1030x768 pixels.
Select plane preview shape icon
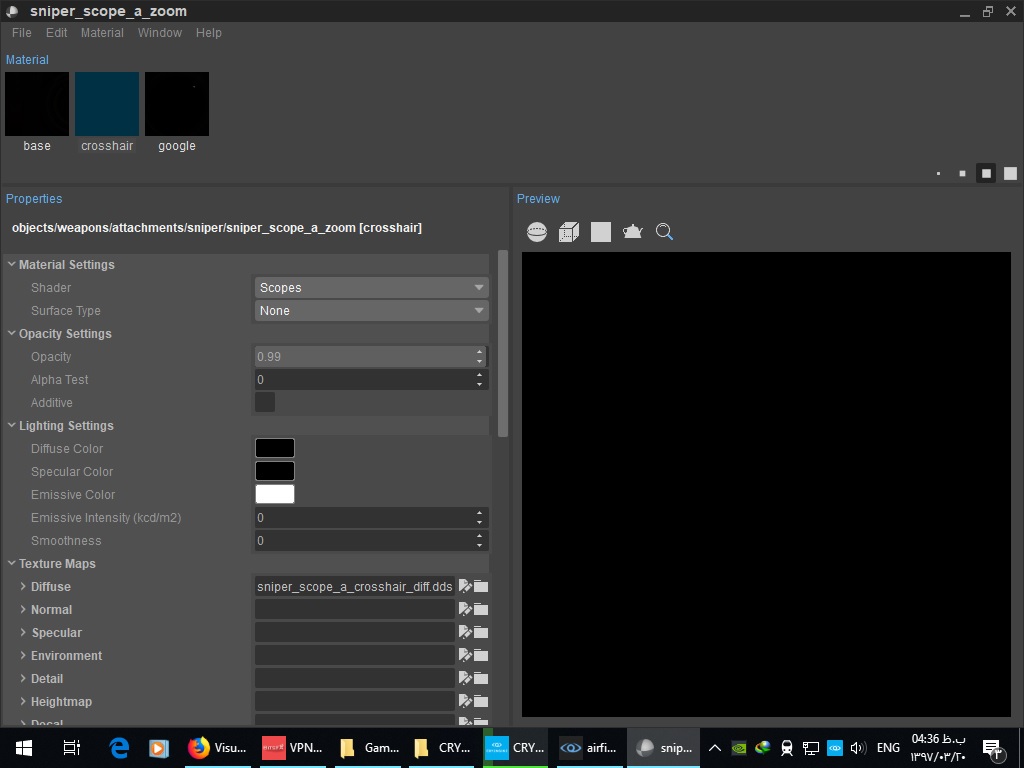point(600,232)
